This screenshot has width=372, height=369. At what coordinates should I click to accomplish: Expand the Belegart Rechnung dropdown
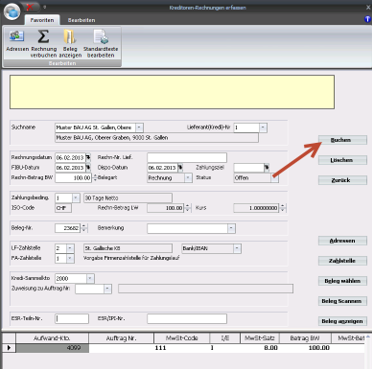tap(188, 178)
